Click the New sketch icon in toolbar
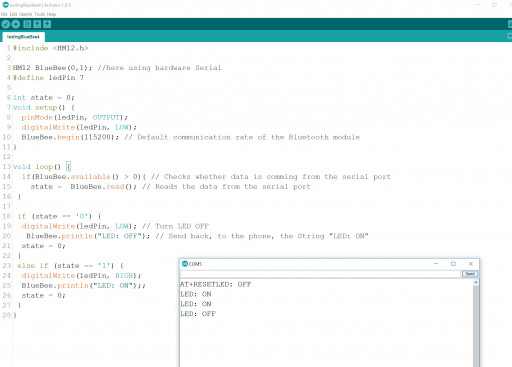 pyautogui.click(x=27, y=24)
